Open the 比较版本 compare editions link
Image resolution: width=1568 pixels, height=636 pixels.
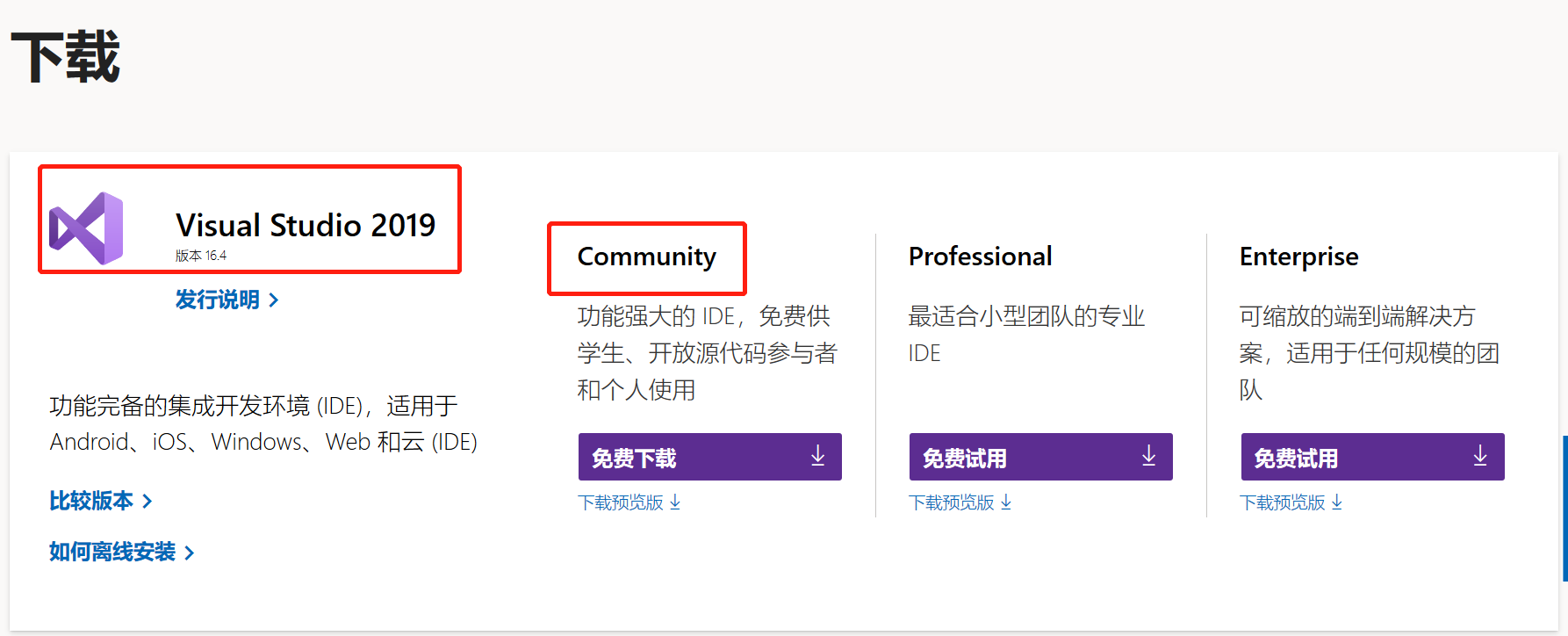pos(91,502)
